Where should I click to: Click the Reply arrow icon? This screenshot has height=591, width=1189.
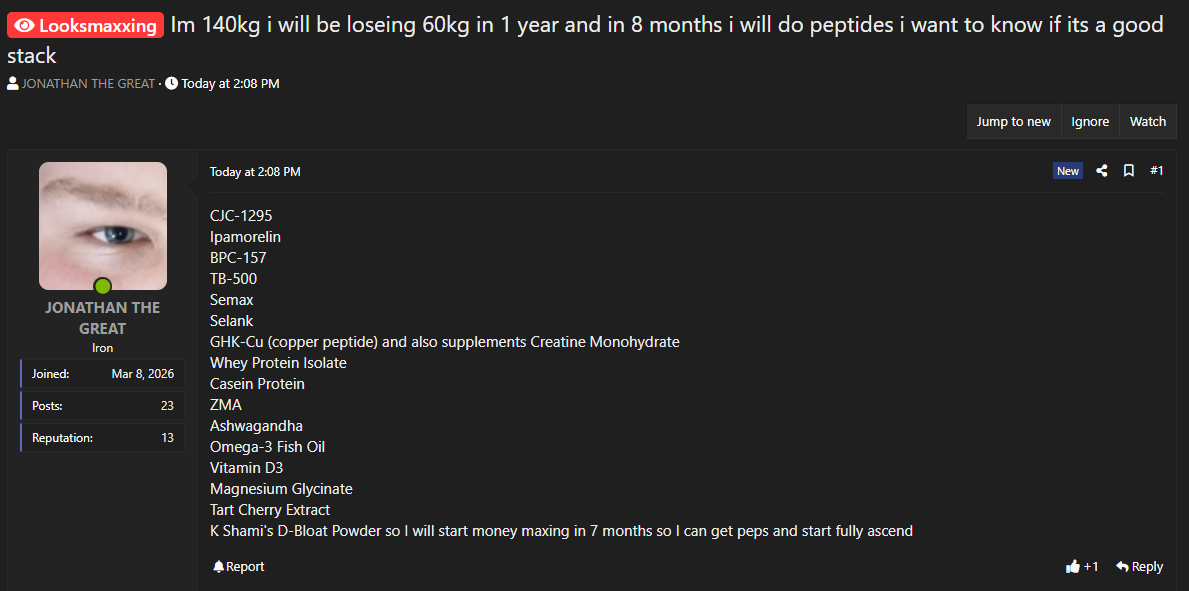[1123, 566]
